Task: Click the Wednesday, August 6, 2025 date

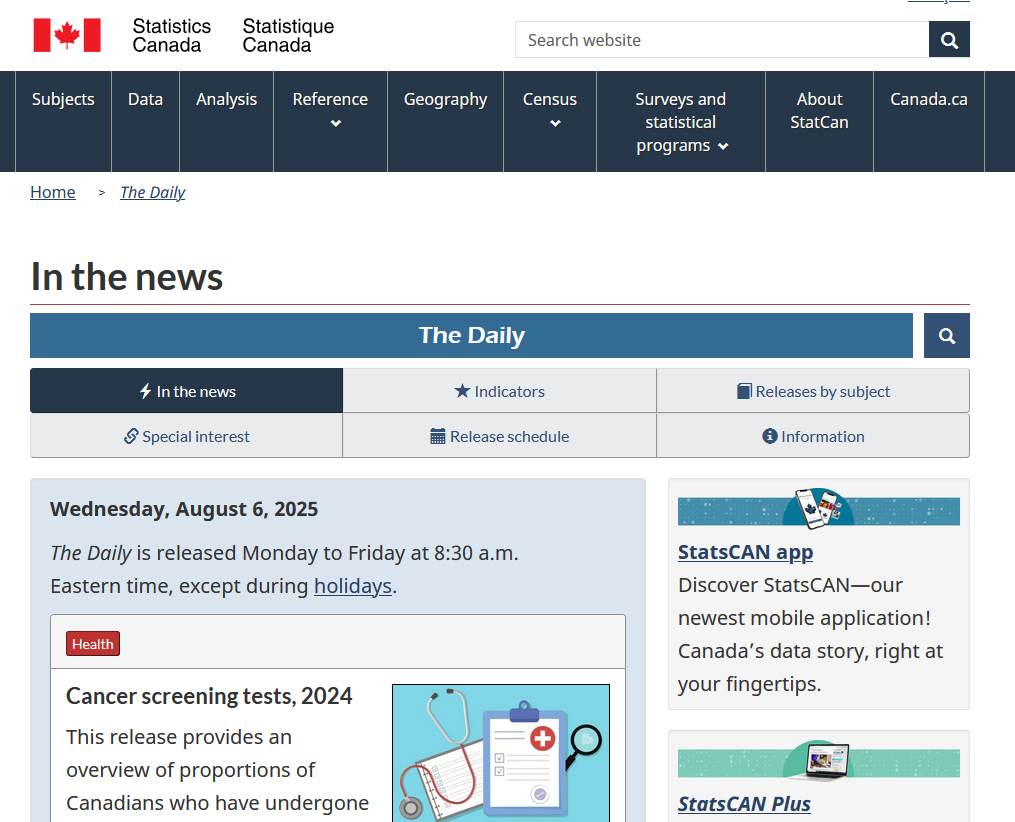Action: point(184,509)
